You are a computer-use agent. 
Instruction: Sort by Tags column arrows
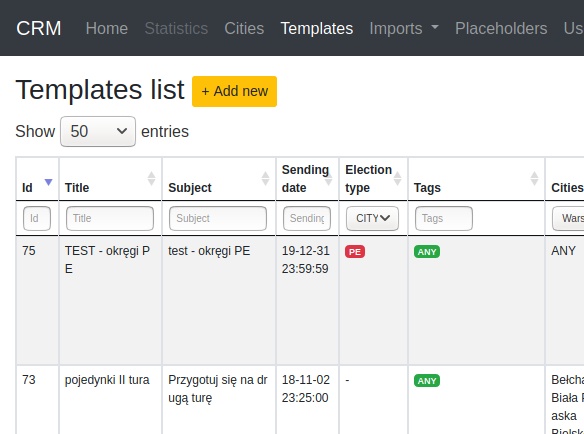coord(534,178)
